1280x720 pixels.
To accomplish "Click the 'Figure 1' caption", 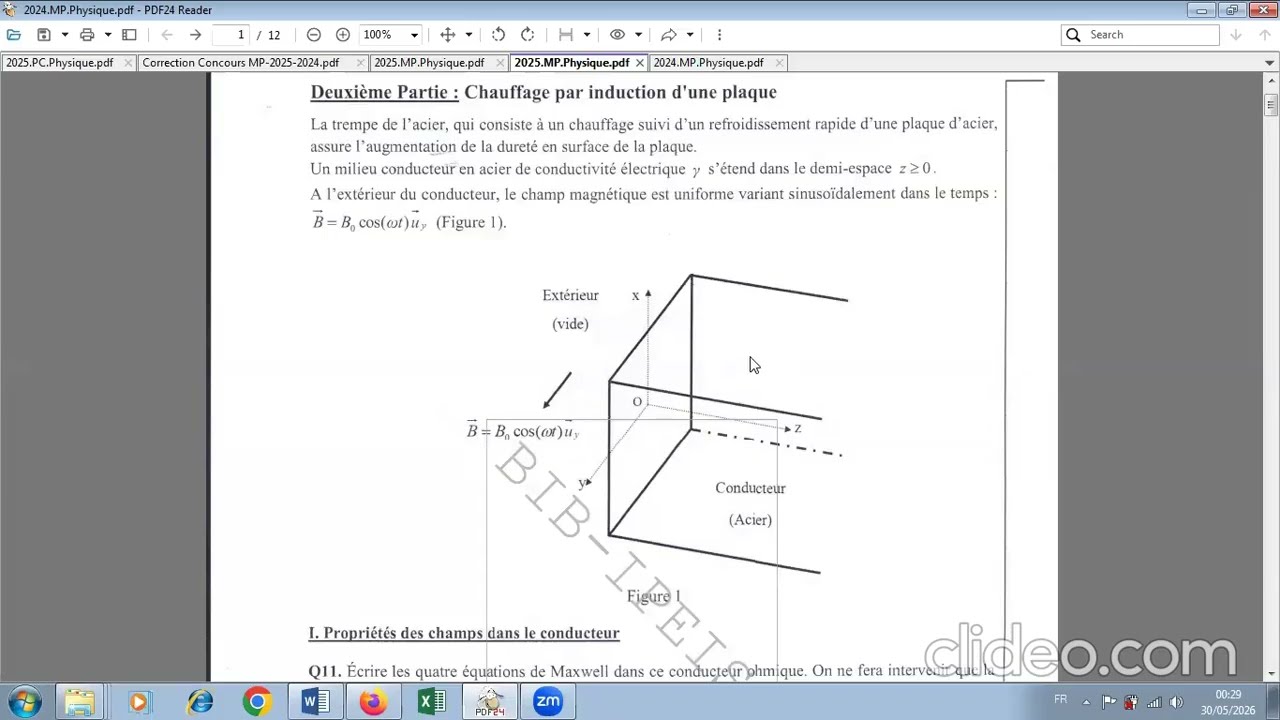I will [x=654, y=597].
